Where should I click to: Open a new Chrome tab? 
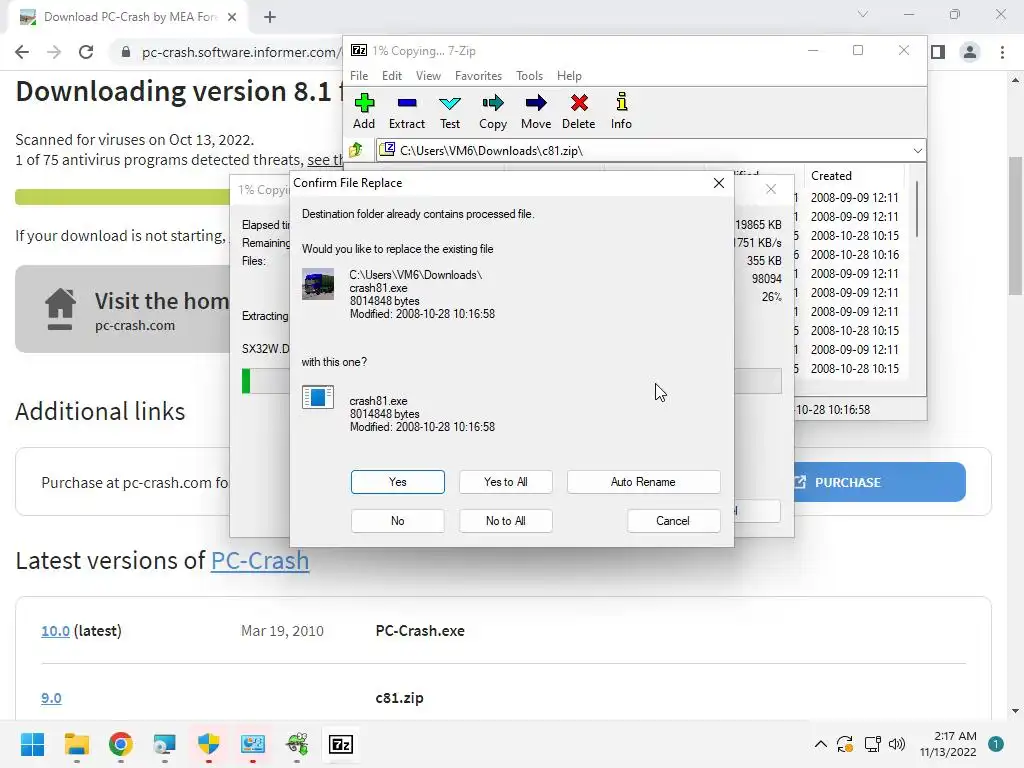[x=270, y=17]
